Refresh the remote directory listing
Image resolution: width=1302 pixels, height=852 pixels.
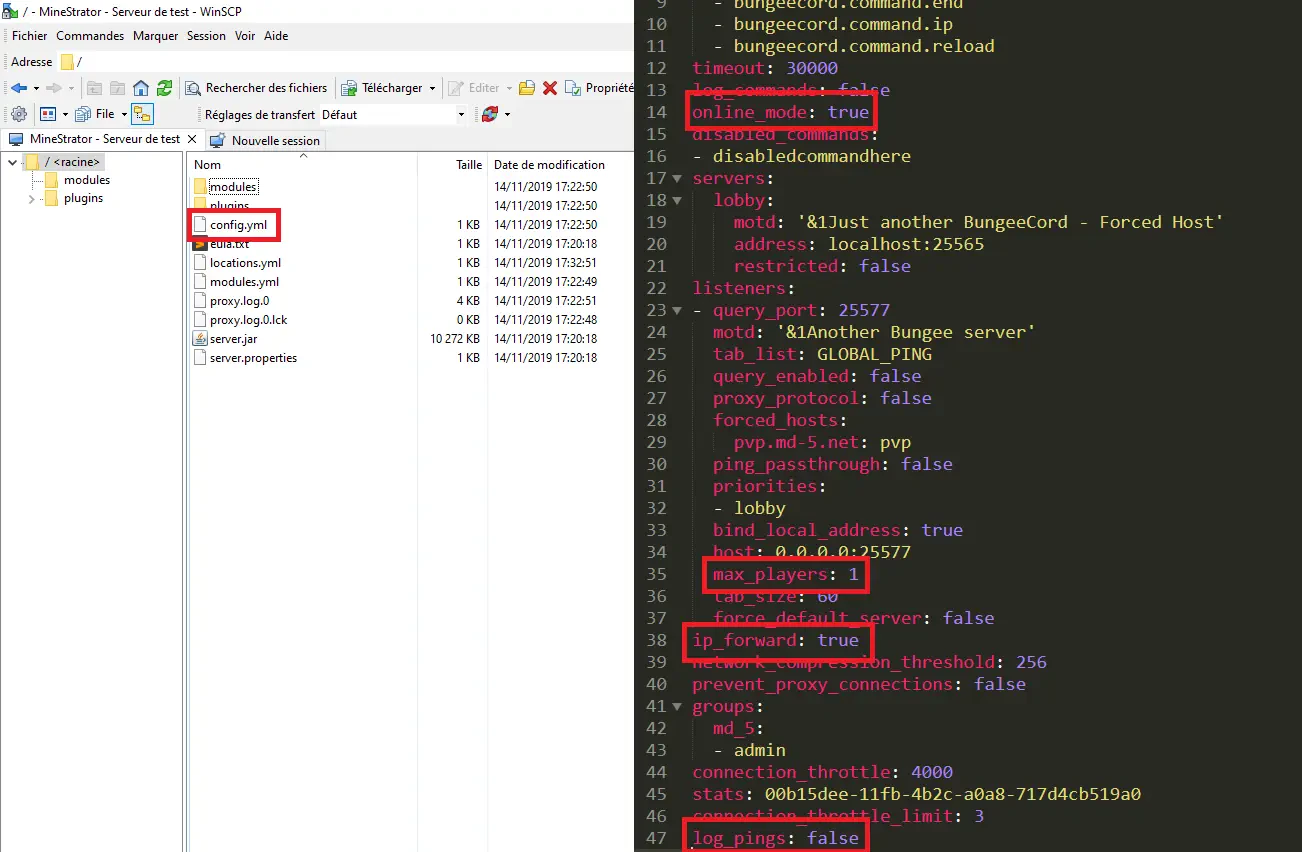tap(165, 88)
